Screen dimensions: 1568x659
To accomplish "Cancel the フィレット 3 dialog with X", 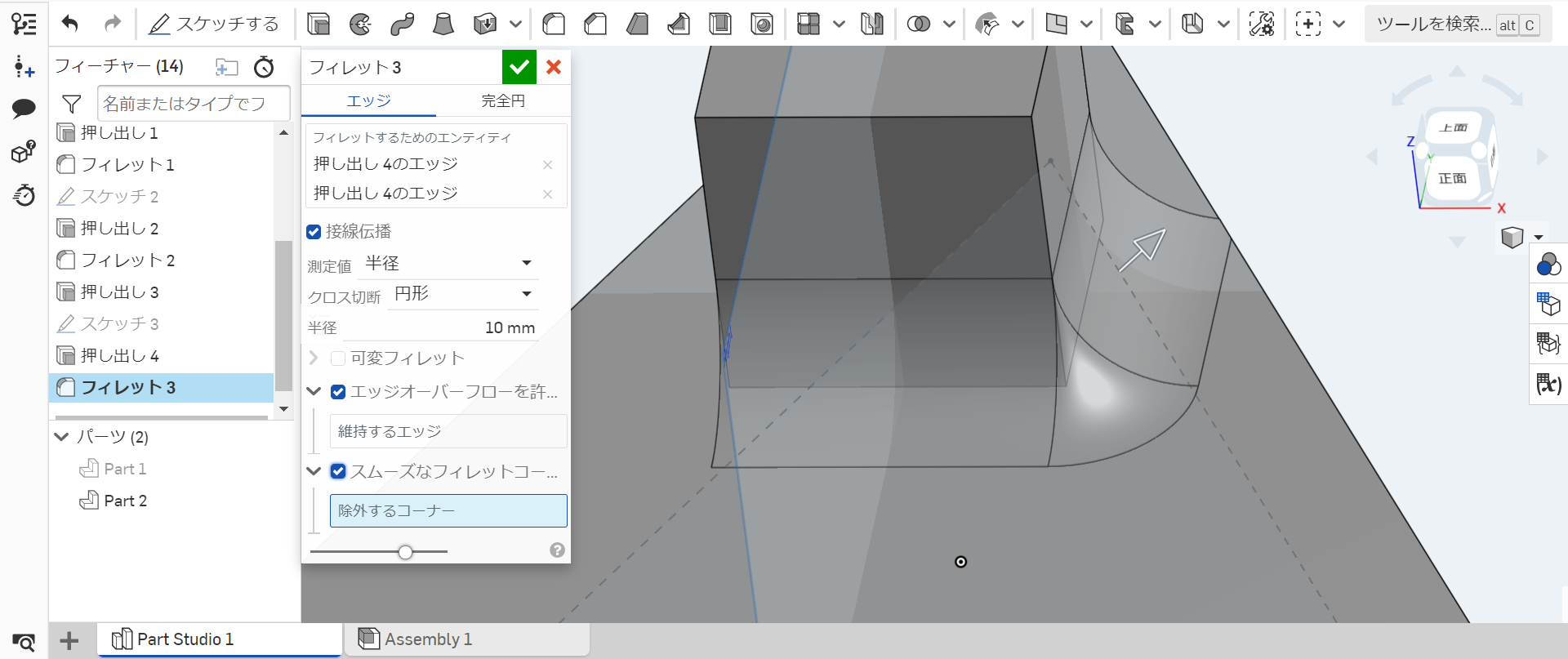I will (x=554, y=67).
